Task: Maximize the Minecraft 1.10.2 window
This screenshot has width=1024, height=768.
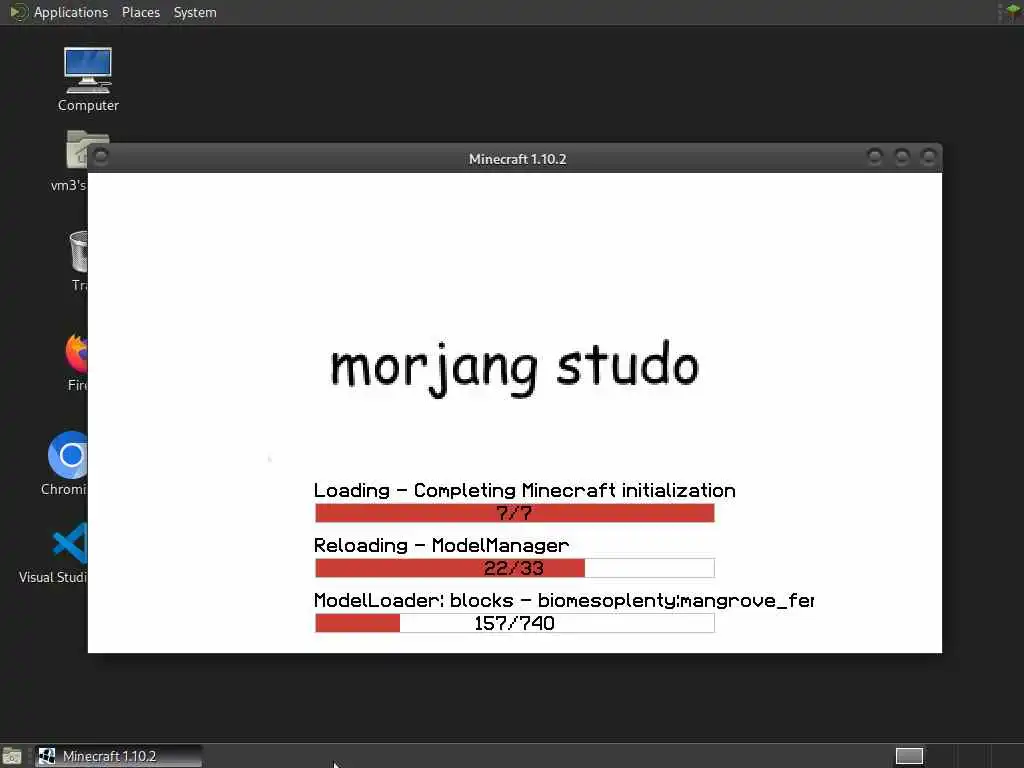Action: (x=901, y=157)
